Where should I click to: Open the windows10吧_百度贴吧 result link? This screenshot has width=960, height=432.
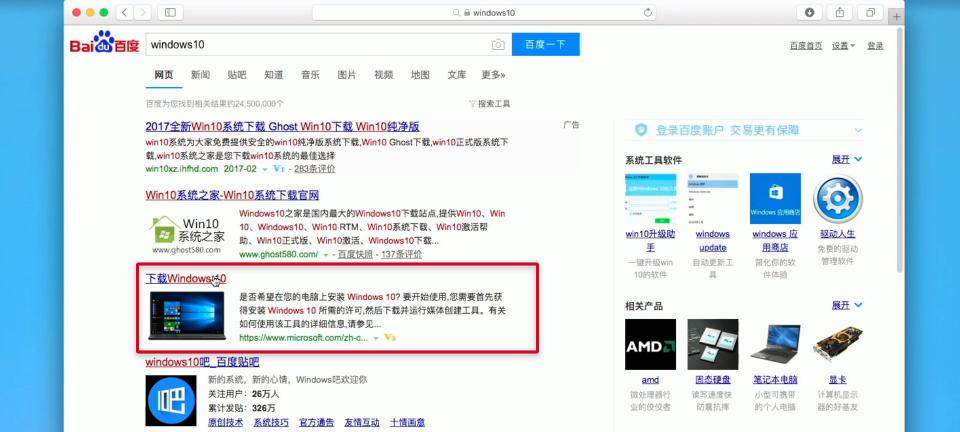pyautogui.click(x=202, y=362)
